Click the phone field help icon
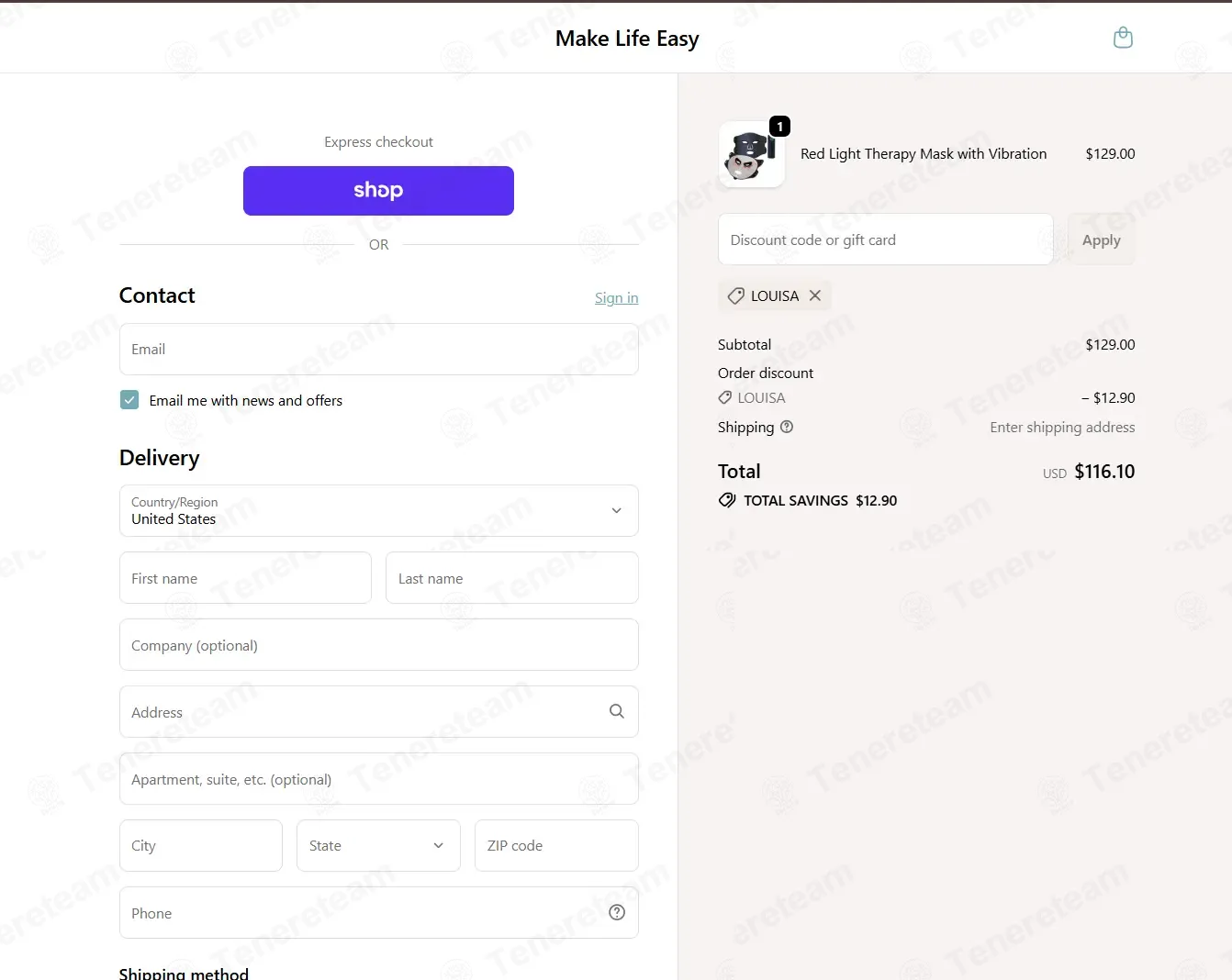Image resolution: width=1232 pixels, height=980 pixels. [x=616, y=912]
